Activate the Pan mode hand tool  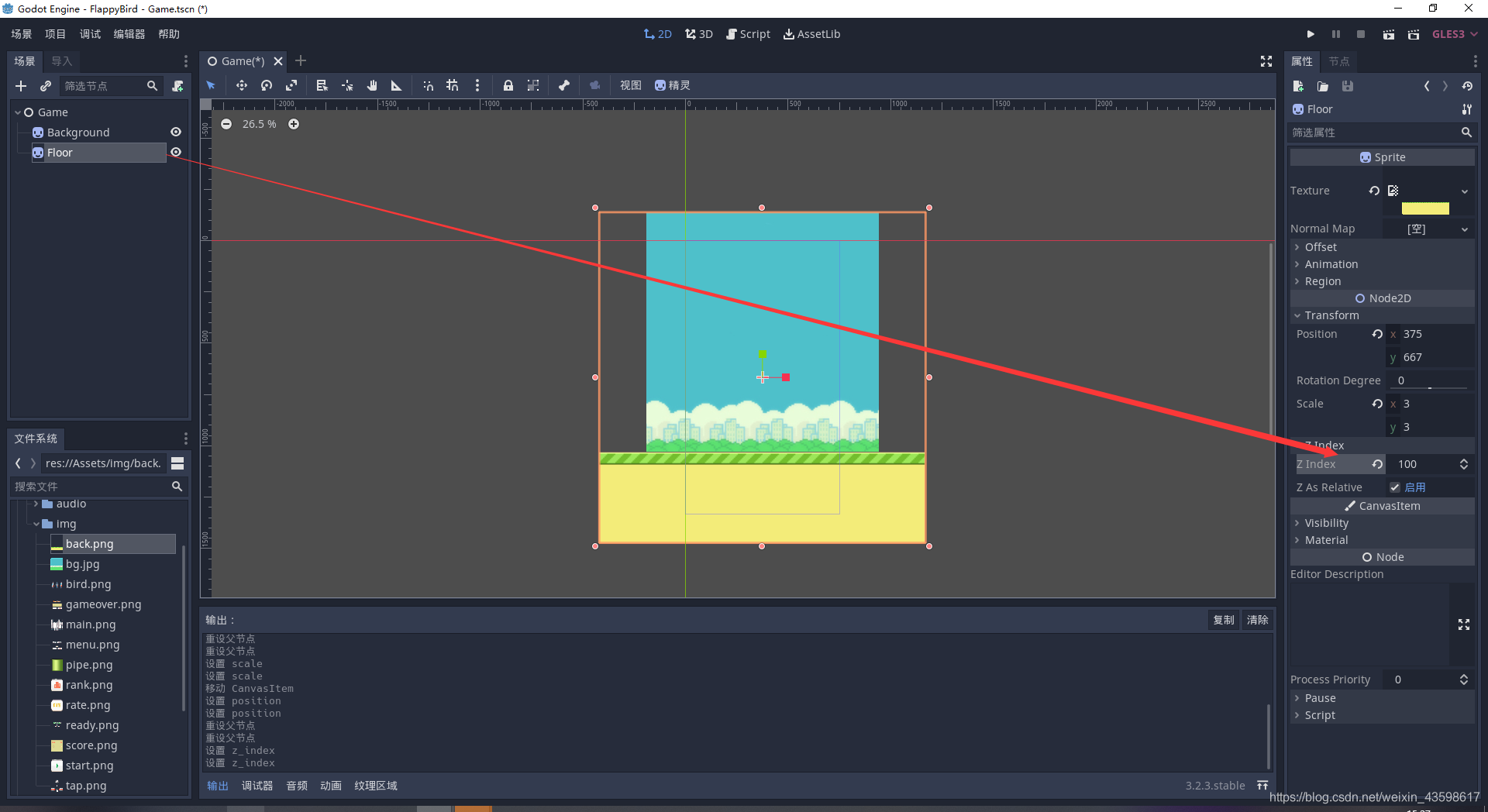(372, 85)
